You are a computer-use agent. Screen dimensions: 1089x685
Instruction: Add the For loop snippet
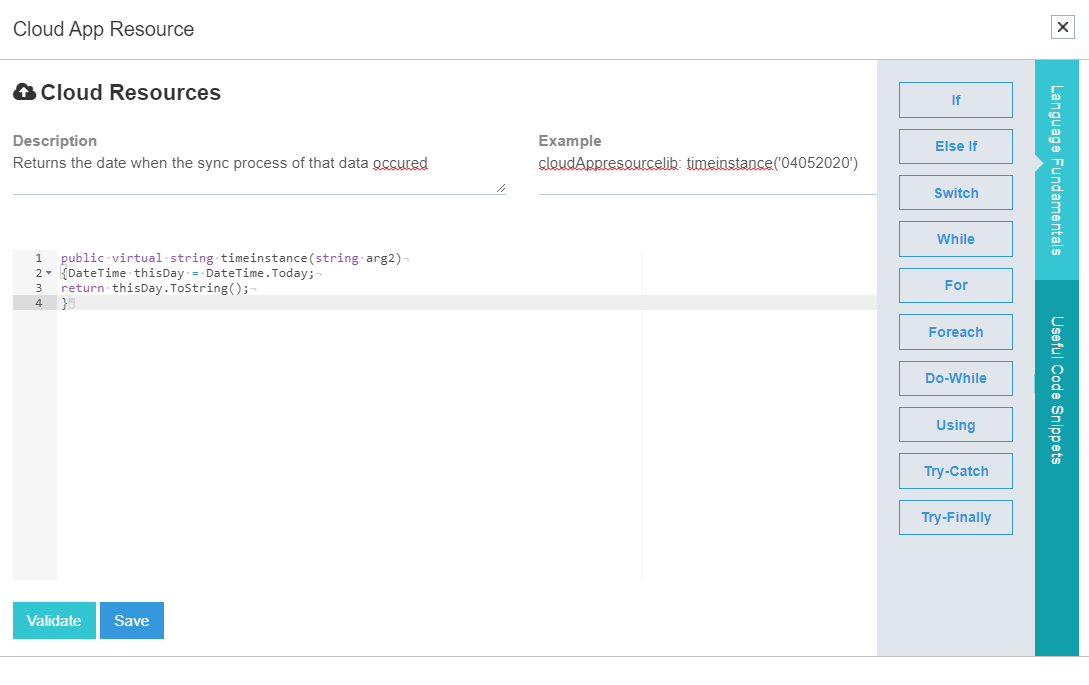[955, 285]
